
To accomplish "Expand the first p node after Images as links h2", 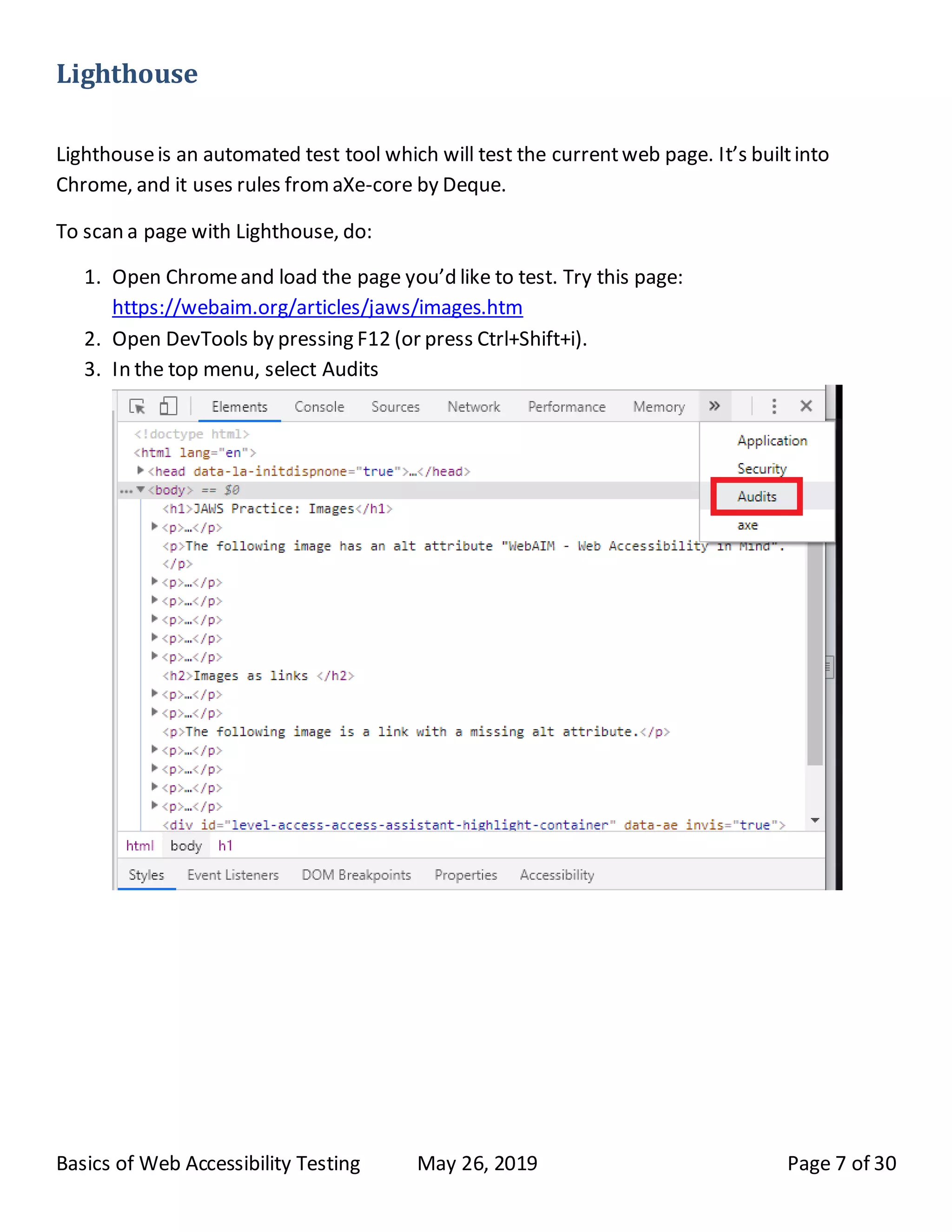I will click(154, 693).
